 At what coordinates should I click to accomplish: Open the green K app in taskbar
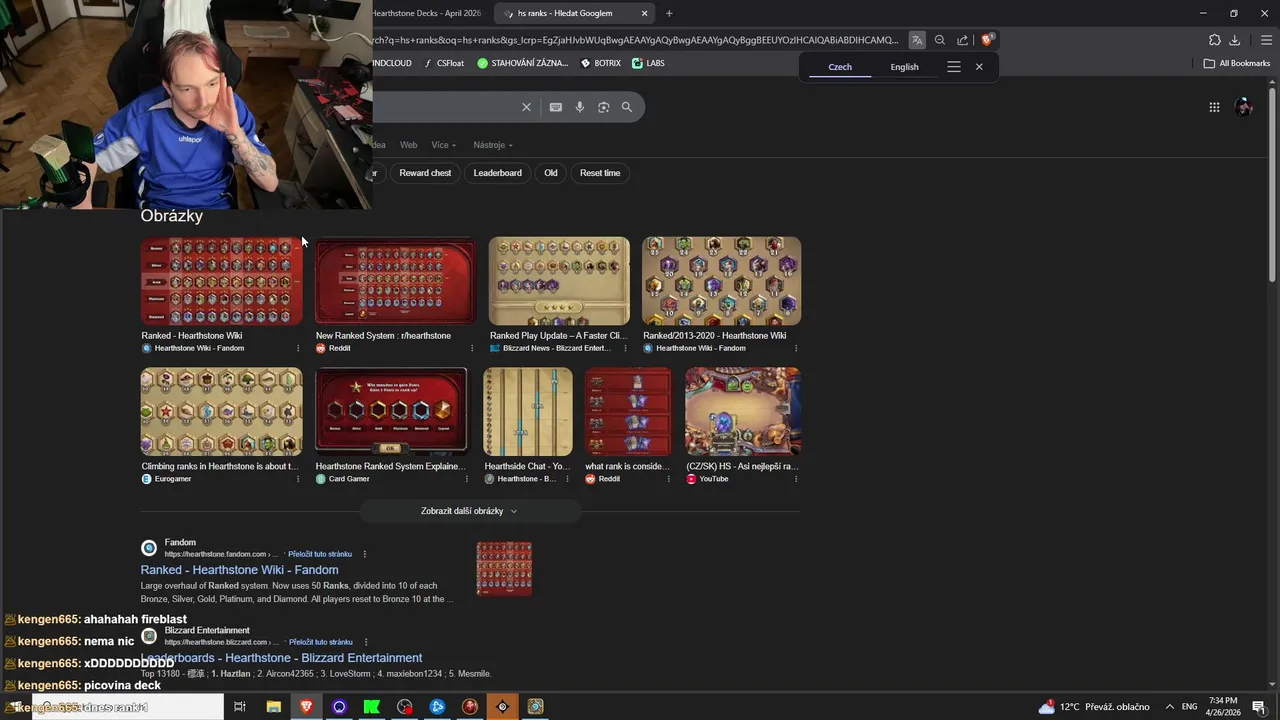click(372, 706)
